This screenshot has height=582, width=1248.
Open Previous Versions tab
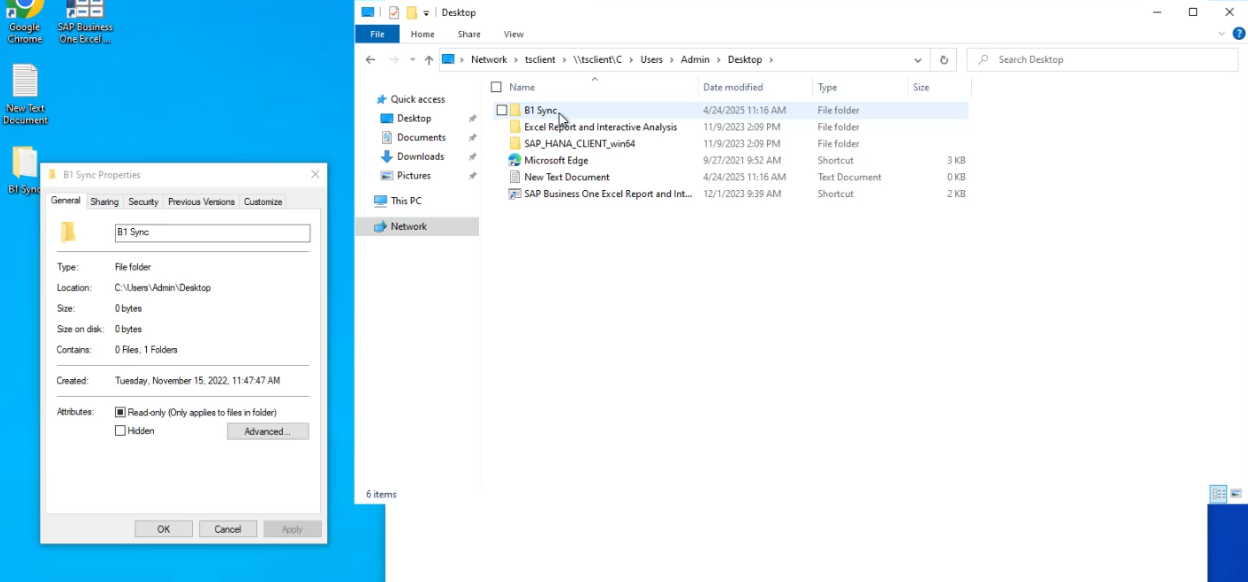coord(201,202)
